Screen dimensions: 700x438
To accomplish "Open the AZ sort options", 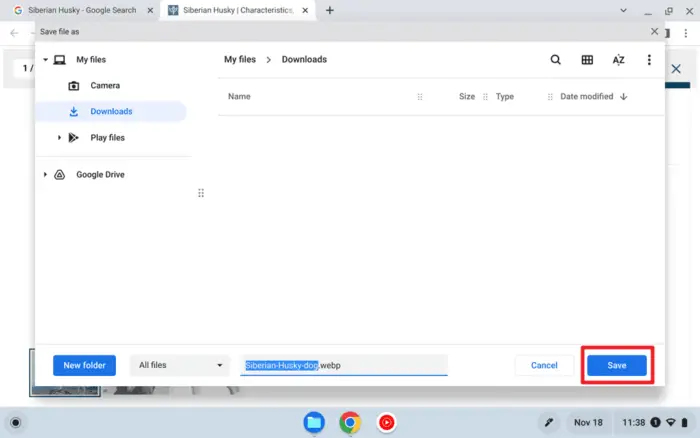I will point(618,59).
